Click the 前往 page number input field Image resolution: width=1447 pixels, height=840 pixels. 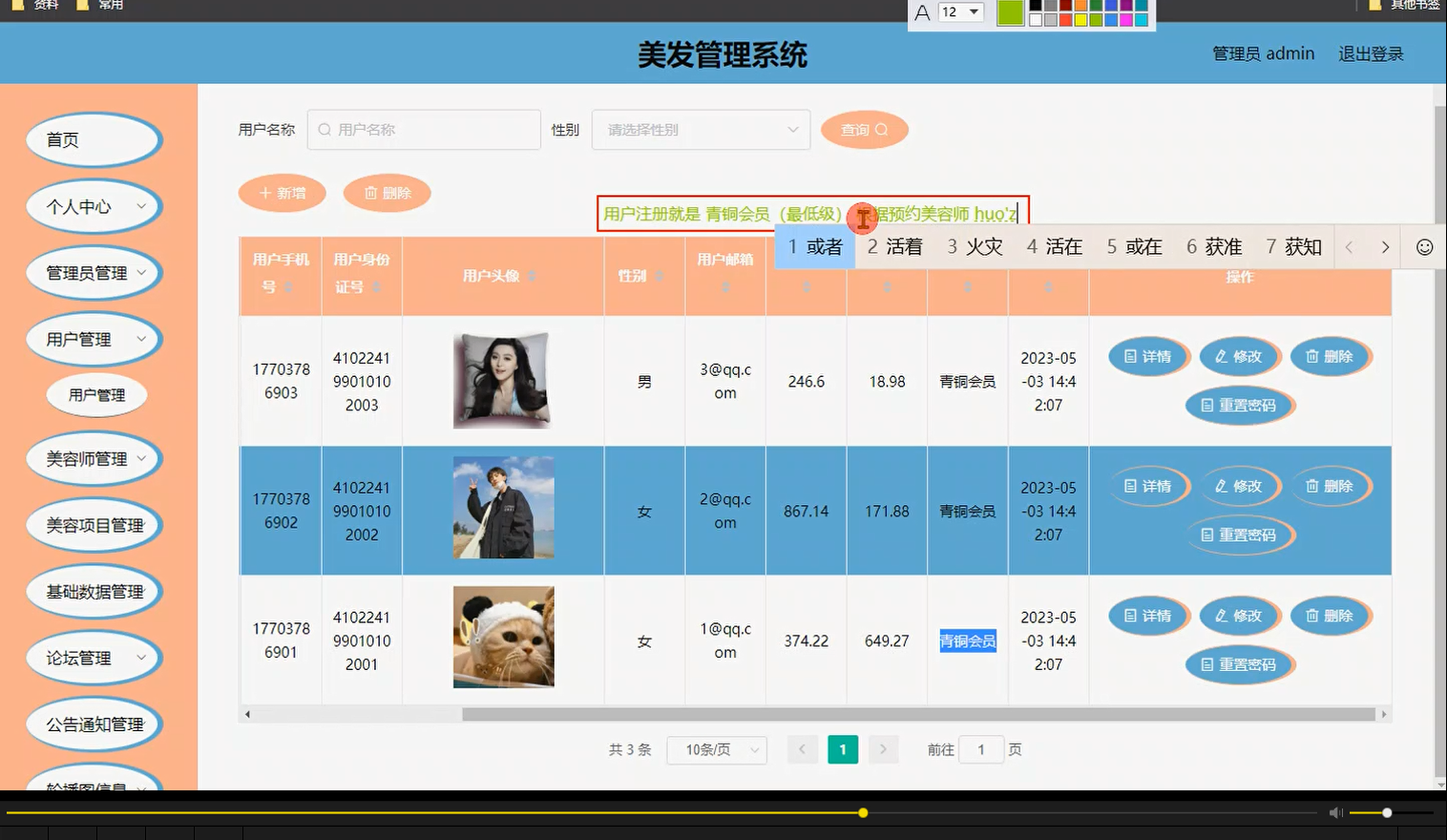pyautogui.click(x=981, y=749)
